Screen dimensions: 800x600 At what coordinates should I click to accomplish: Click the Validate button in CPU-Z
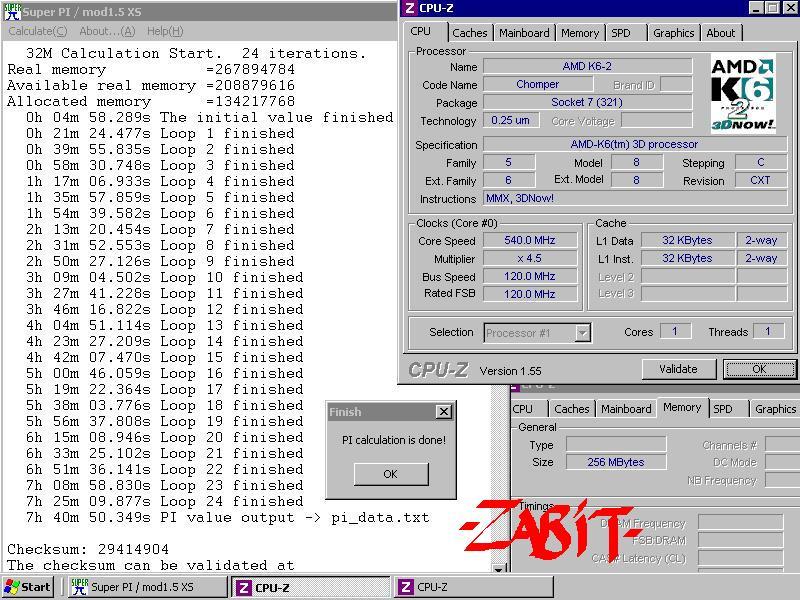pyautogui.click(x=678, y=369)
